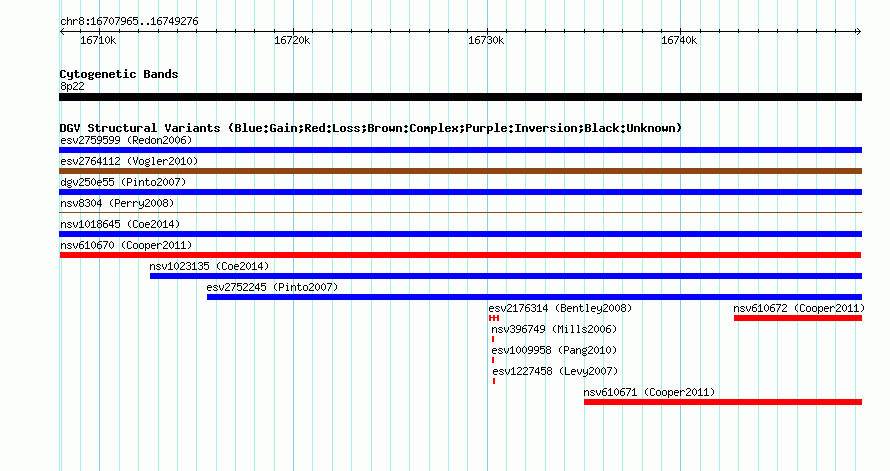Select the blue esv2752245 gain bar
The image size is (890, 471).
[x=534, y=297]
